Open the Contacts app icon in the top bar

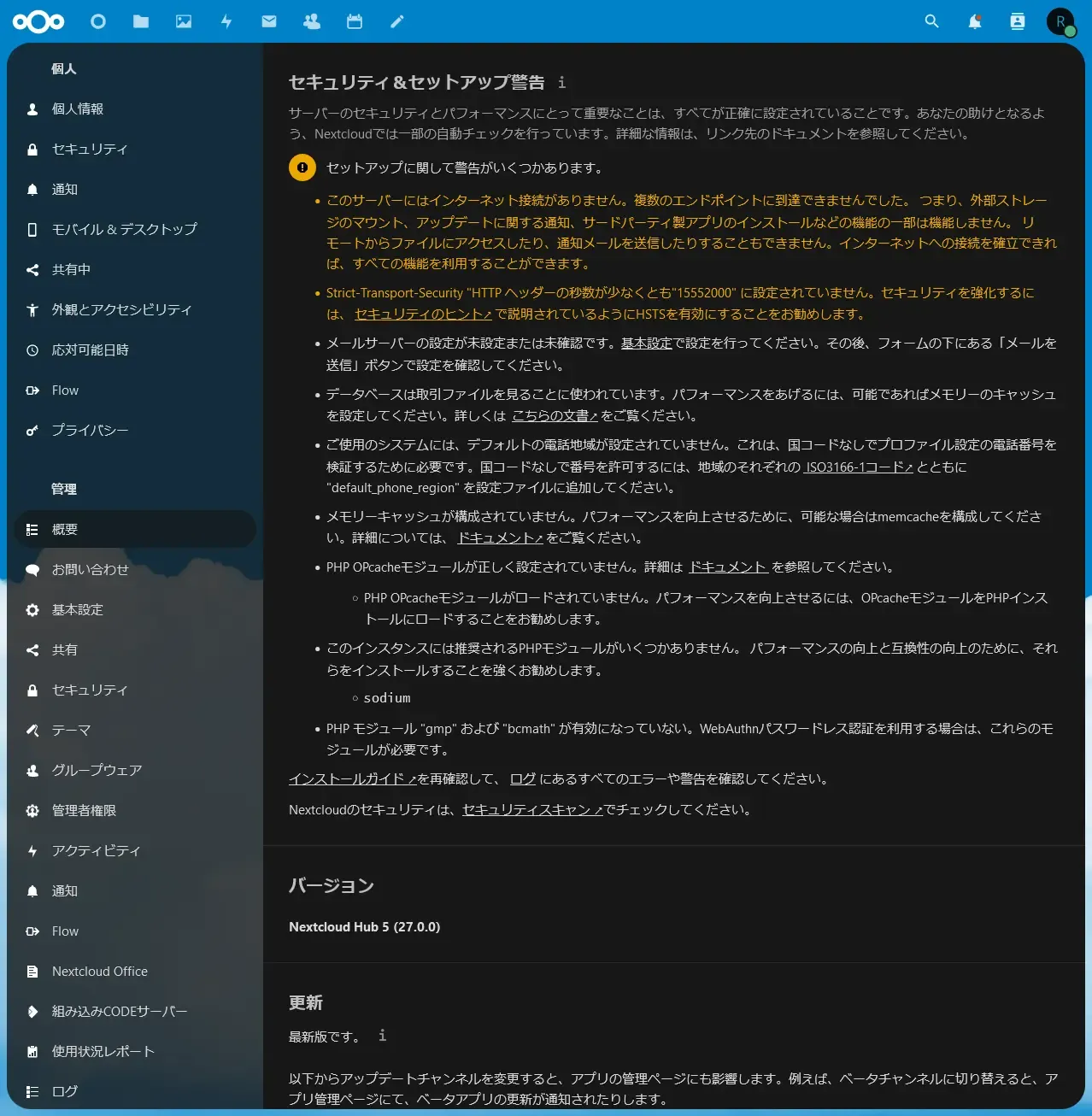pos(312,21)
